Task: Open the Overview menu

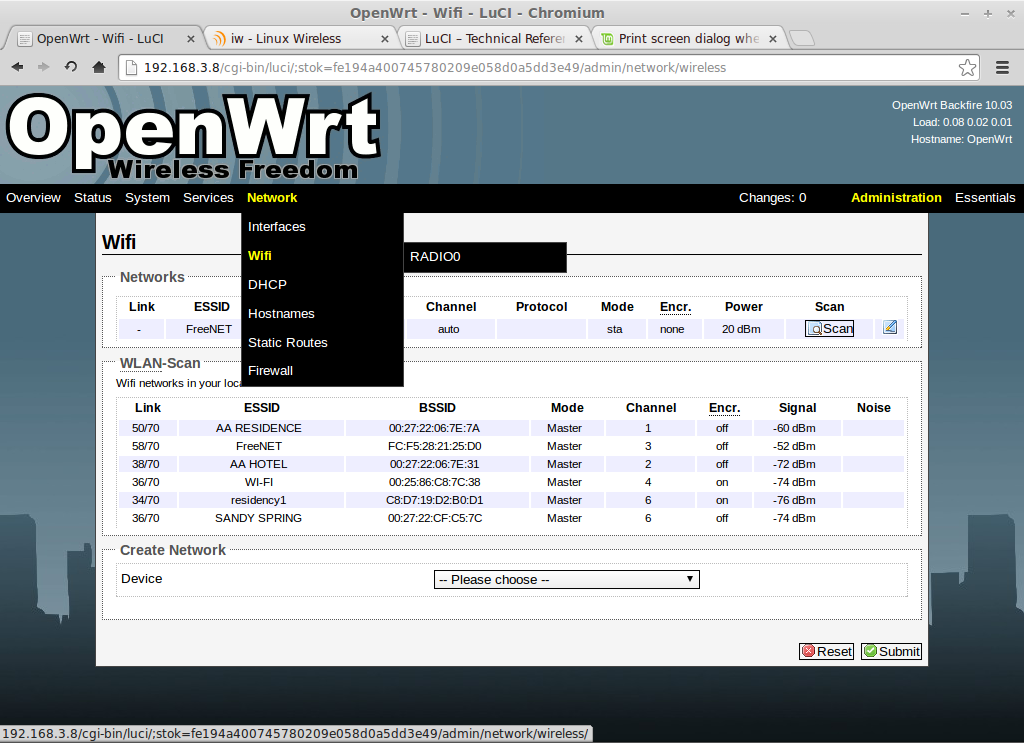Action: click(33, 198)
